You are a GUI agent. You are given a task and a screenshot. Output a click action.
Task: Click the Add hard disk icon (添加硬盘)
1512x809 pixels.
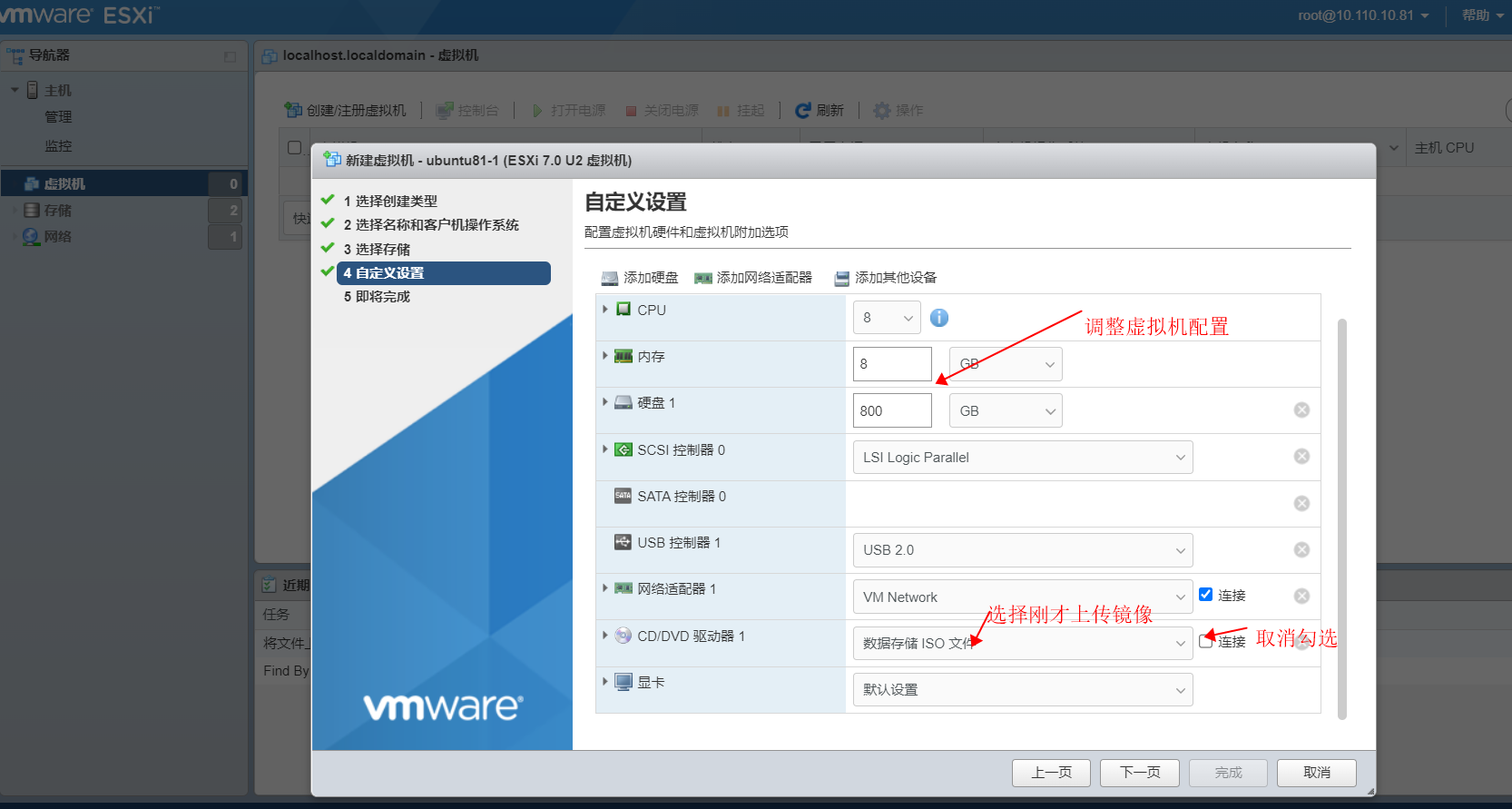(x=610, y=278)
